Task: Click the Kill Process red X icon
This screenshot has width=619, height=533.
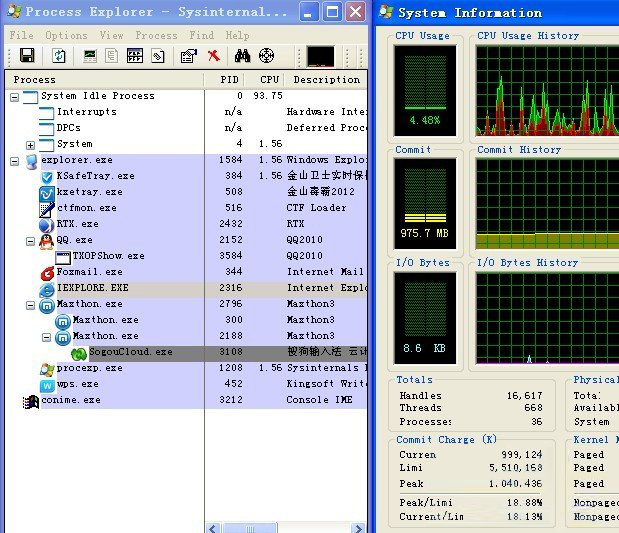Action: 213,56
